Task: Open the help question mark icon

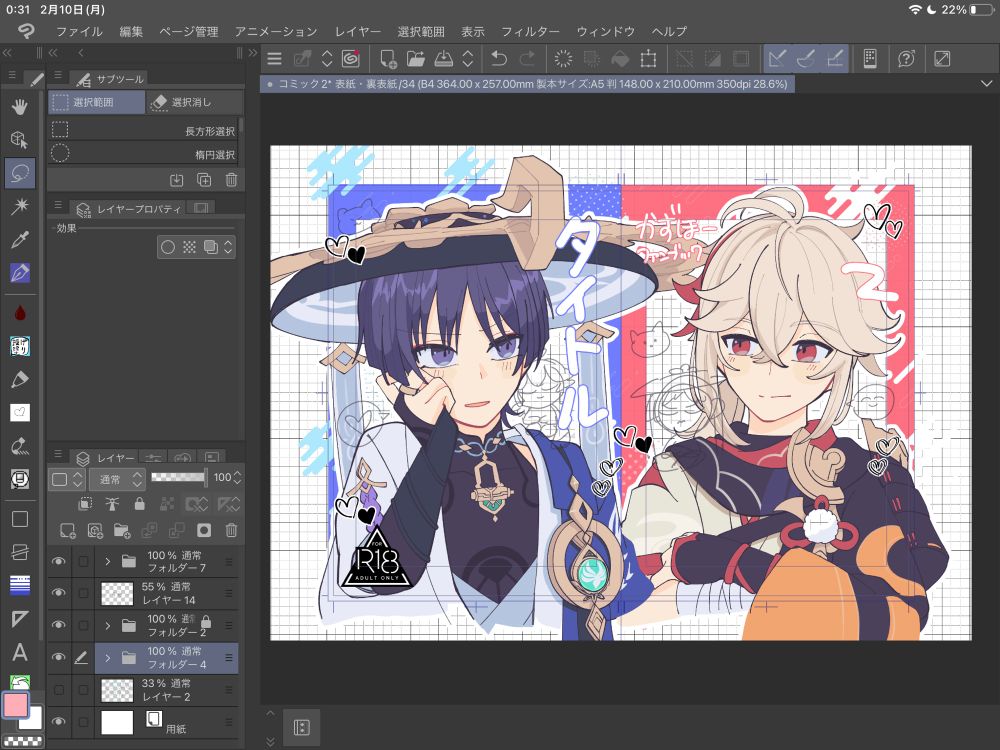Action: coord(906,59)
